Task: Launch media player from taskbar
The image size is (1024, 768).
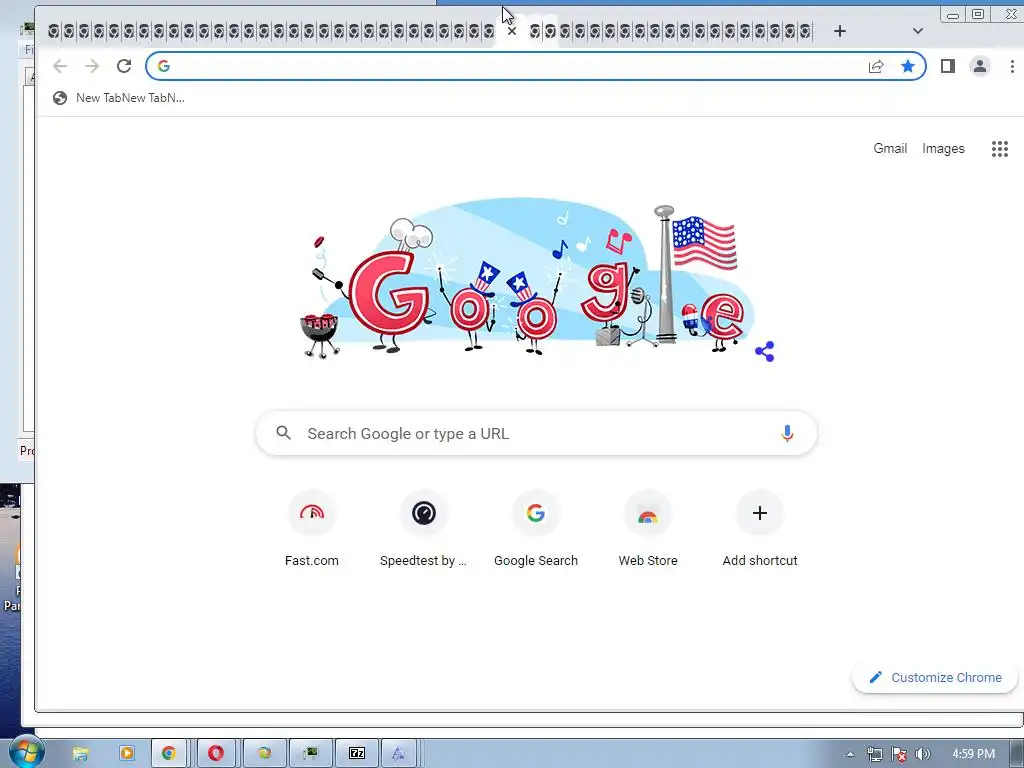Action: [127, 754]
